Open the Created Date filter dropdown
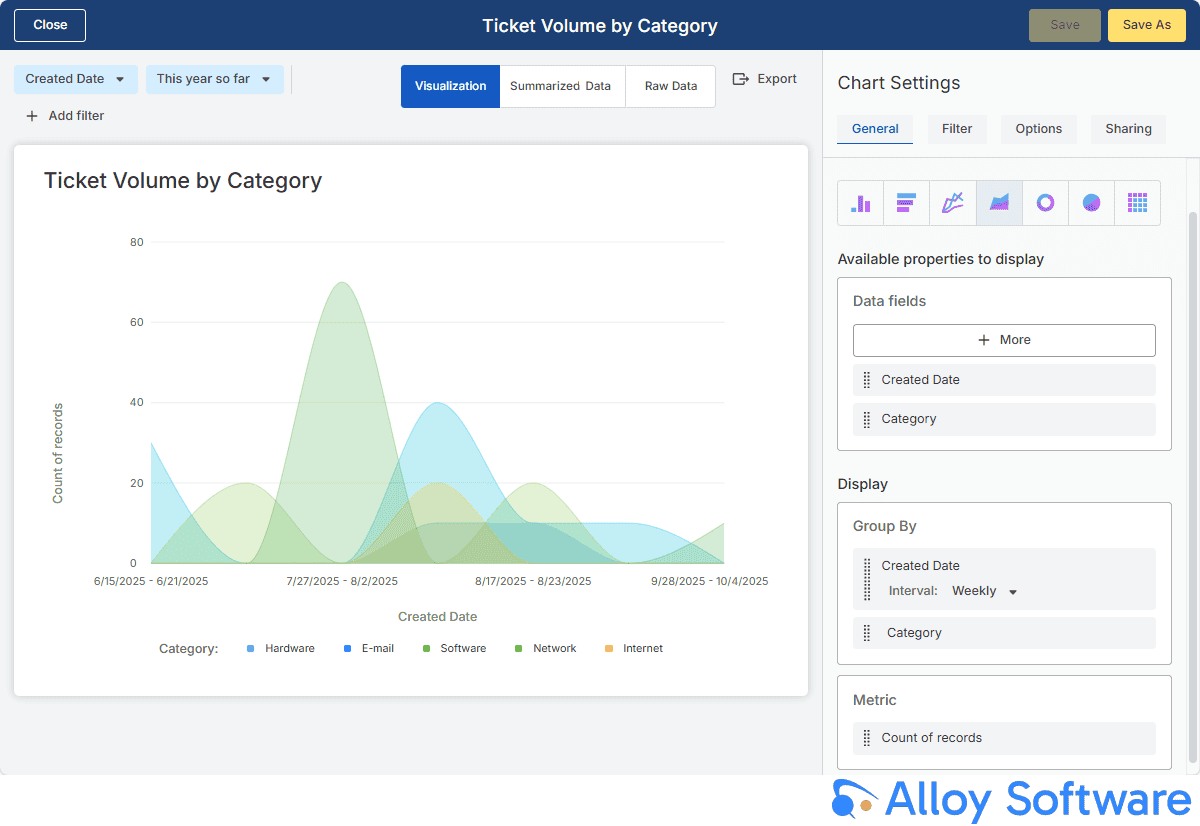The height and width of the screenshot is (826, 1200). click(75, 79)
